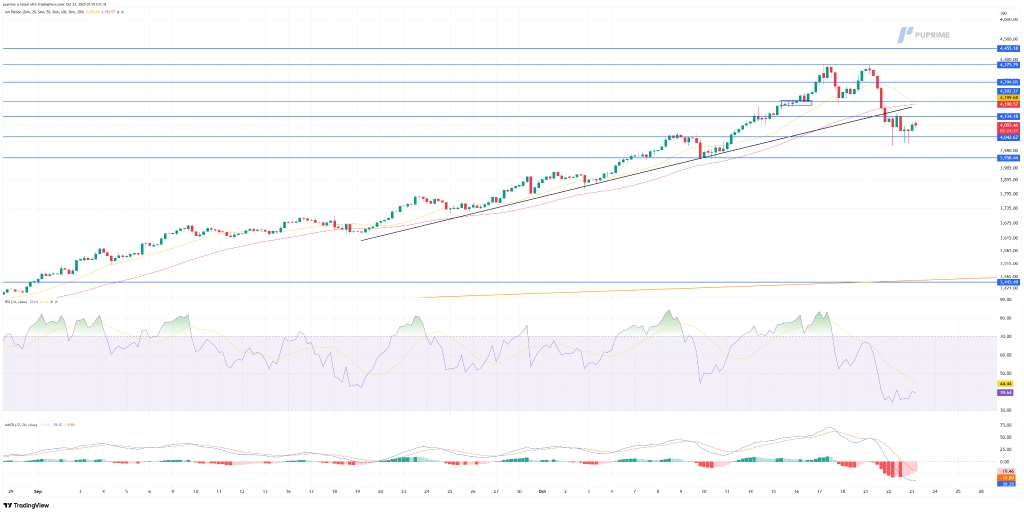Click the yellow 4,199.68 moving average label
Image resolution: width=1024 pixels, height=514 pixels.
(1007, 97)
